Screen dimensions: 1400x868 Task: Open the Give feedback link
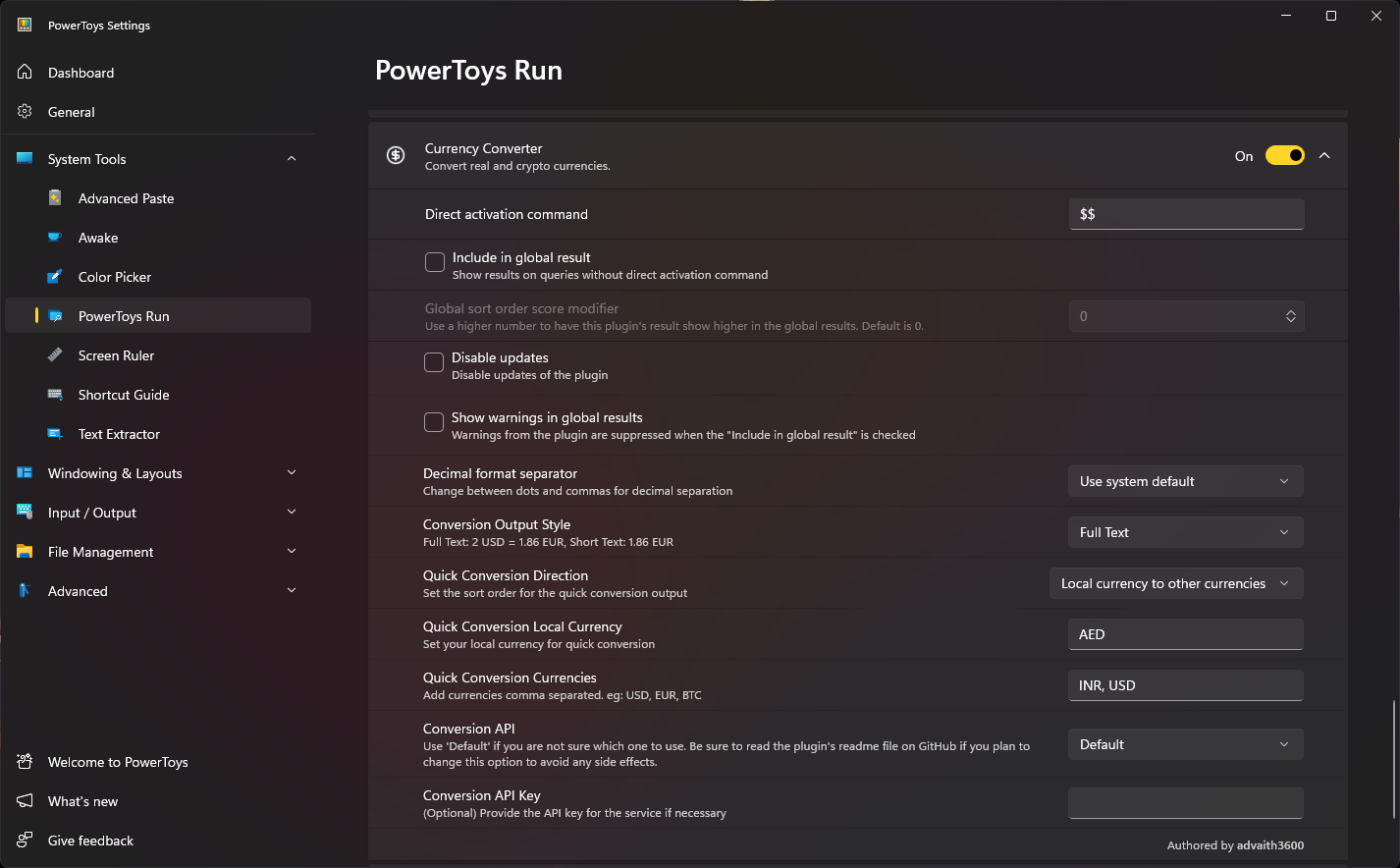[158, 841]
